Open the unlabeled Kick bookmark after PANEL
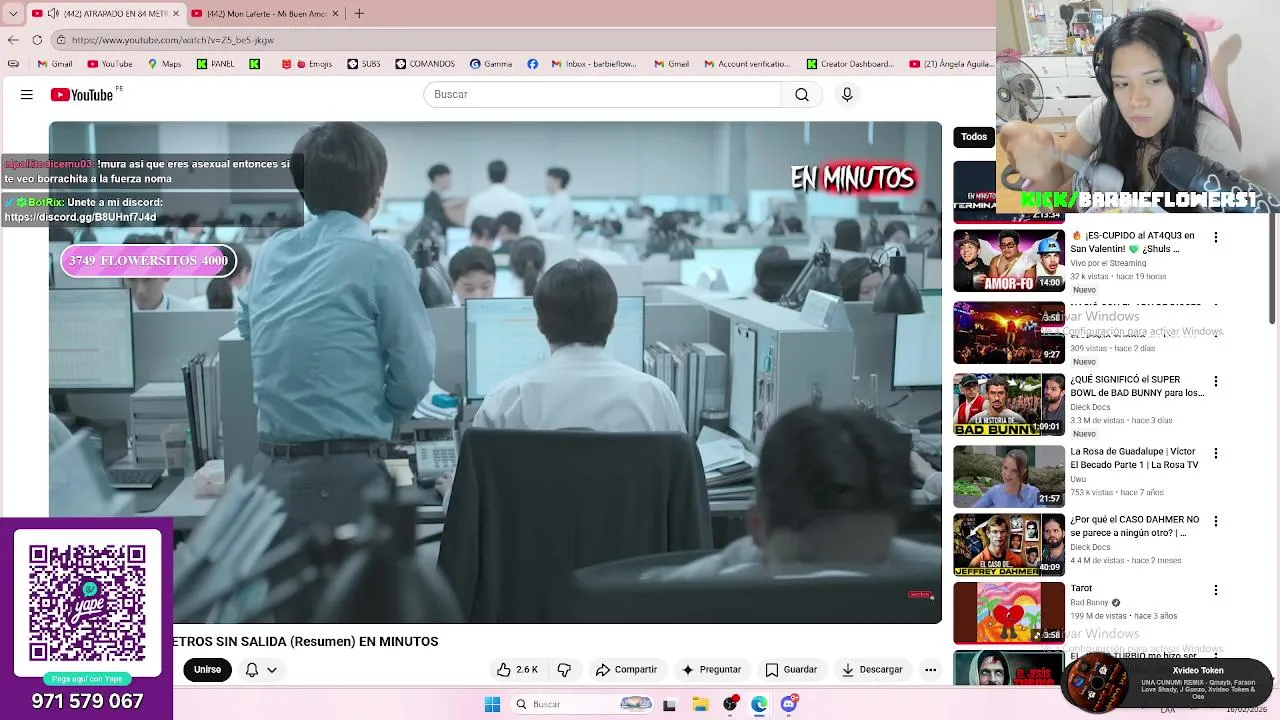The height and width of the screenshot is (720, 1280). click(x=255, y=64)
